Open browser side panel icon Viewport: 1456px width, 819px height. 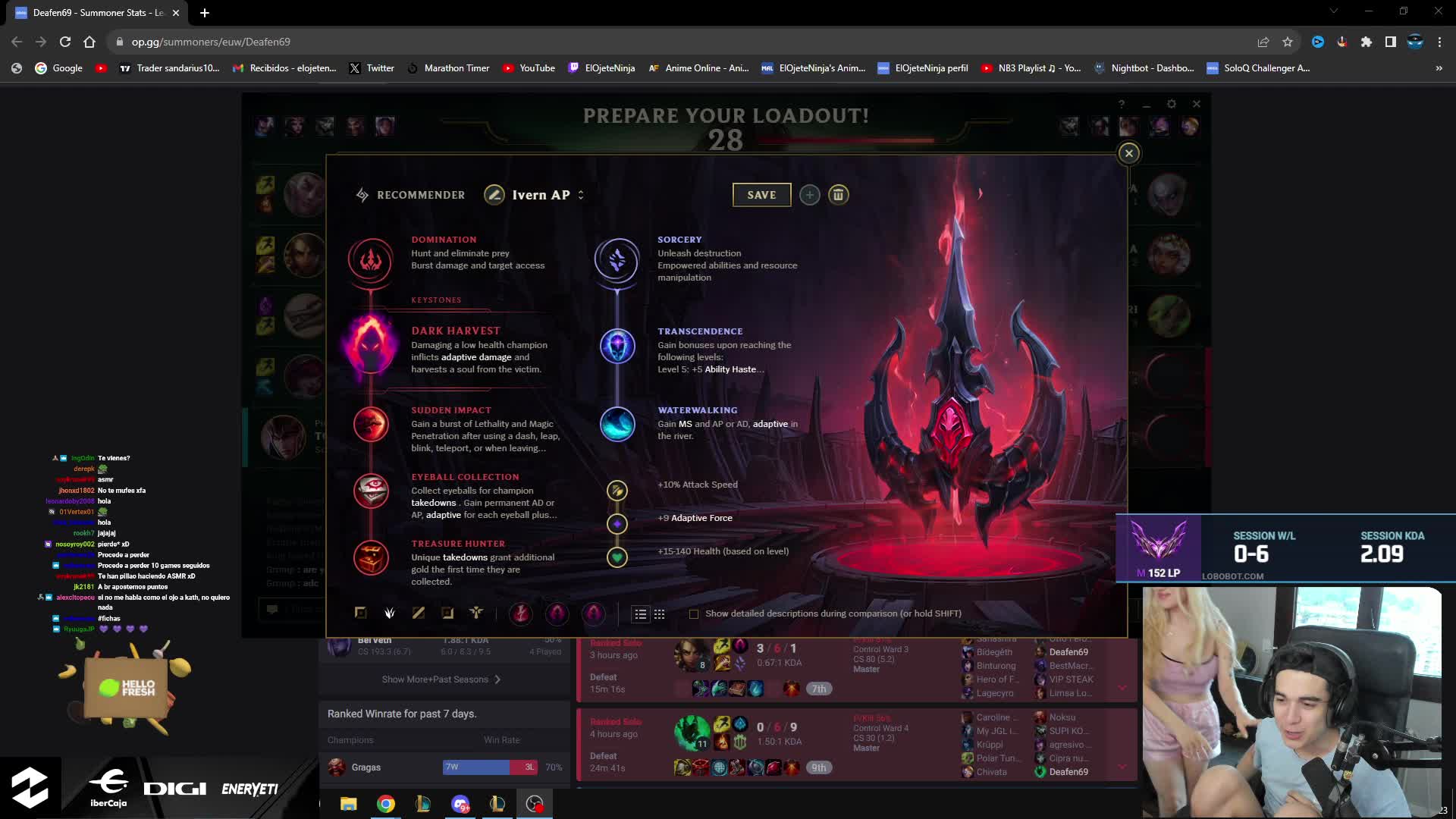[x=1391, y=42]
